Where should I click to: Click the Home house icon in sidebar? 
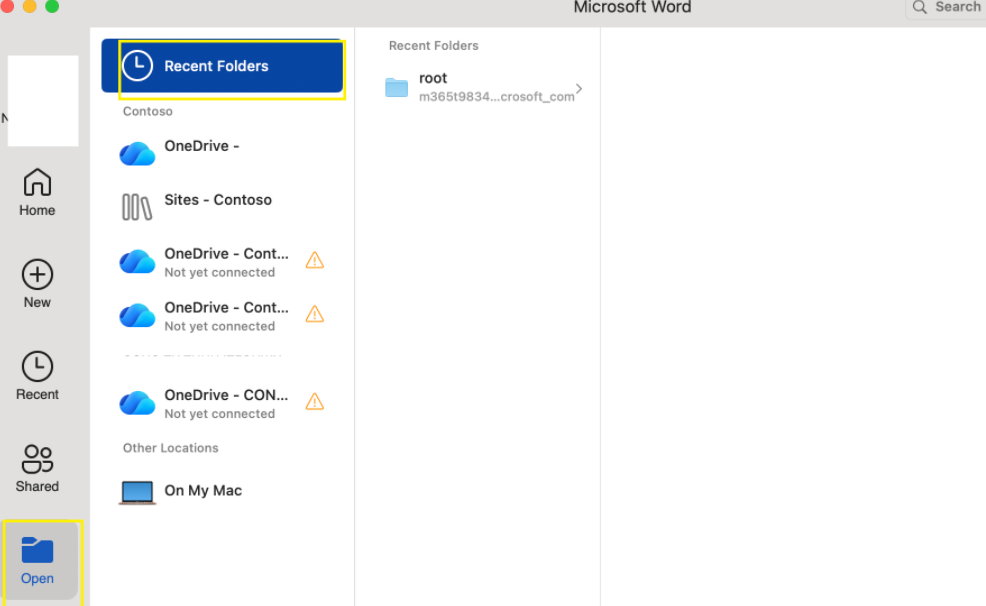[x=37, y=181]
